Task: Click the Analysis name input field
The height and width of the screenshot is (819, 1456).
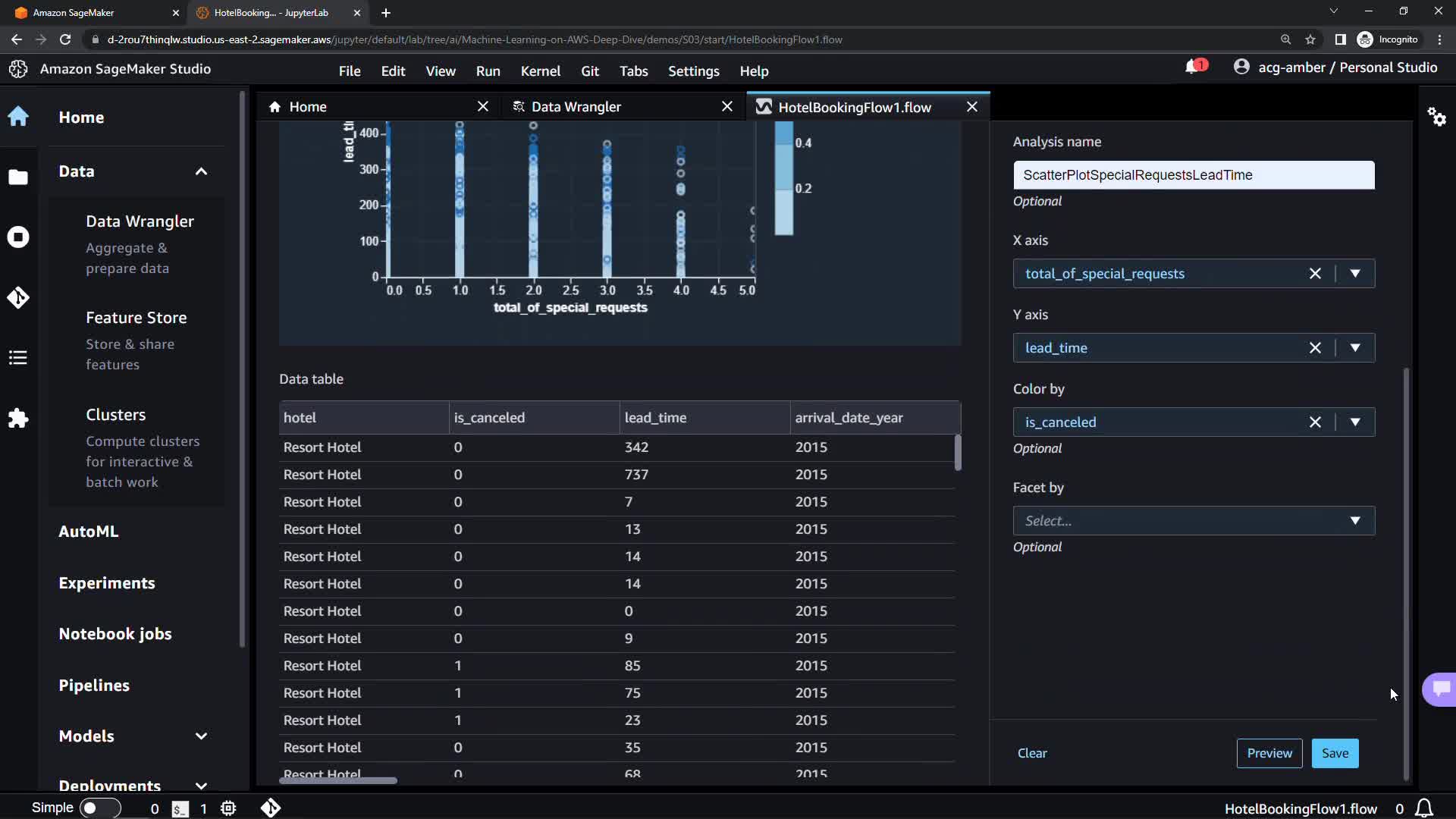Action: (1193, 175)
